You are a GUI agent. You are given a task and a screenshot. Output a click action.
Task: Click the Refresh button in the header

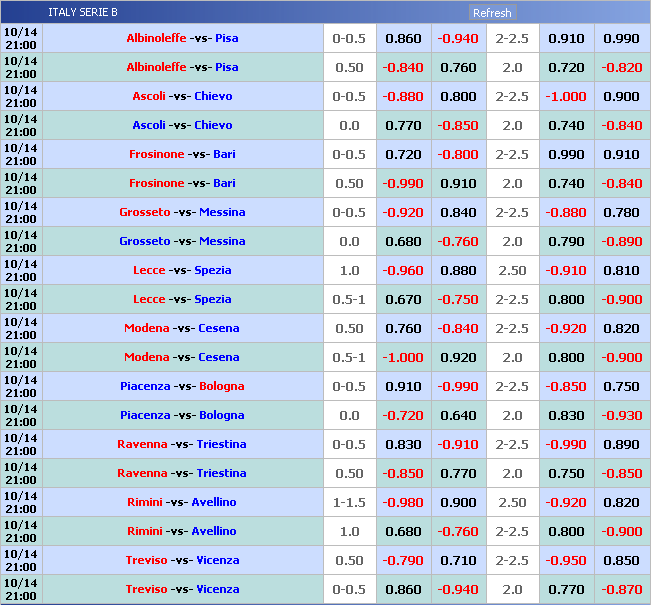click(492, 13)
